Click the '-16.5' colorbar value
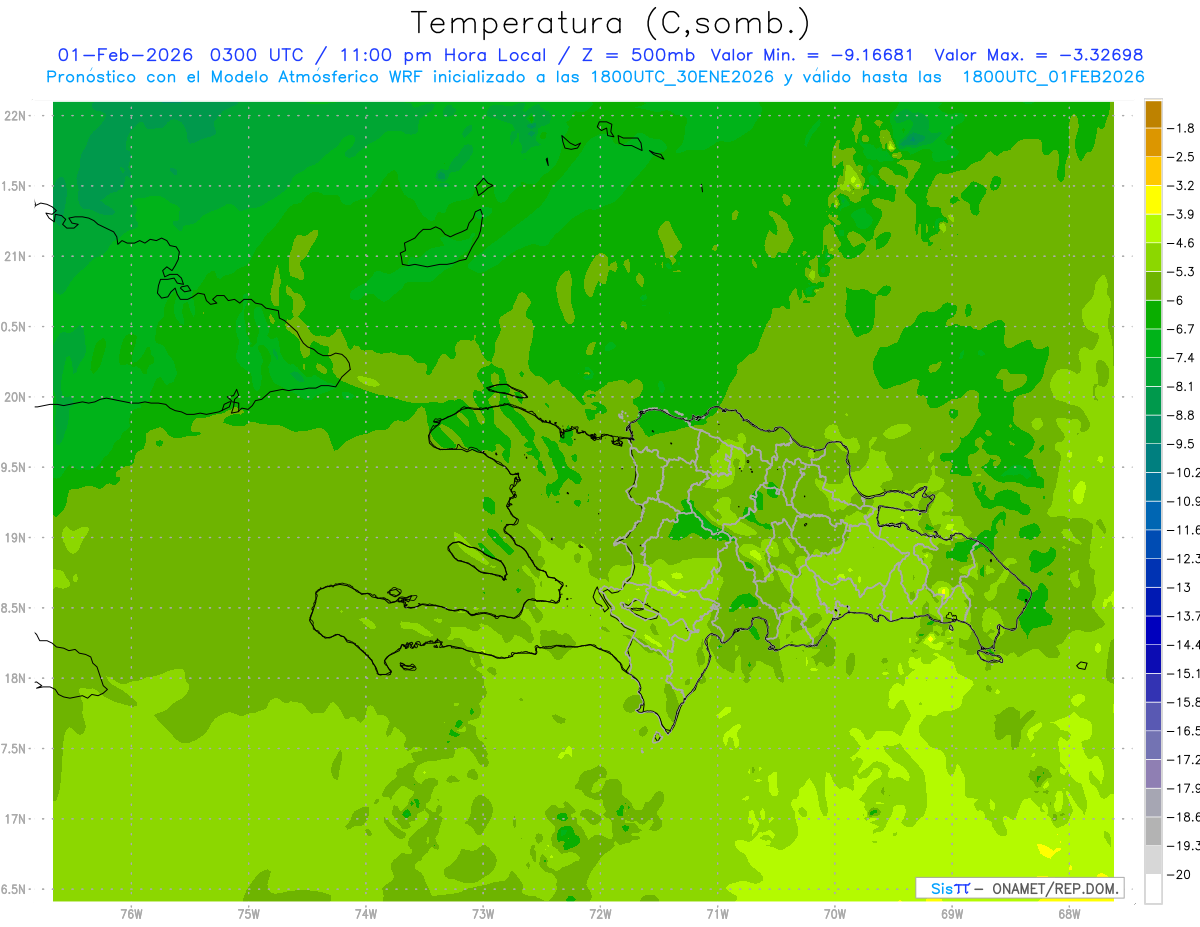The image size is (1200, 927). coord(1185,731)
